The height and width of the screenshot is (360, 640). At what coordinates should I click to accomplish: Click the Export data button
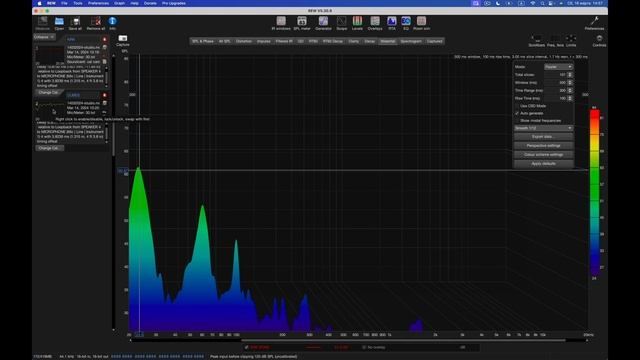pyautogui.click(x=543, y=137)
